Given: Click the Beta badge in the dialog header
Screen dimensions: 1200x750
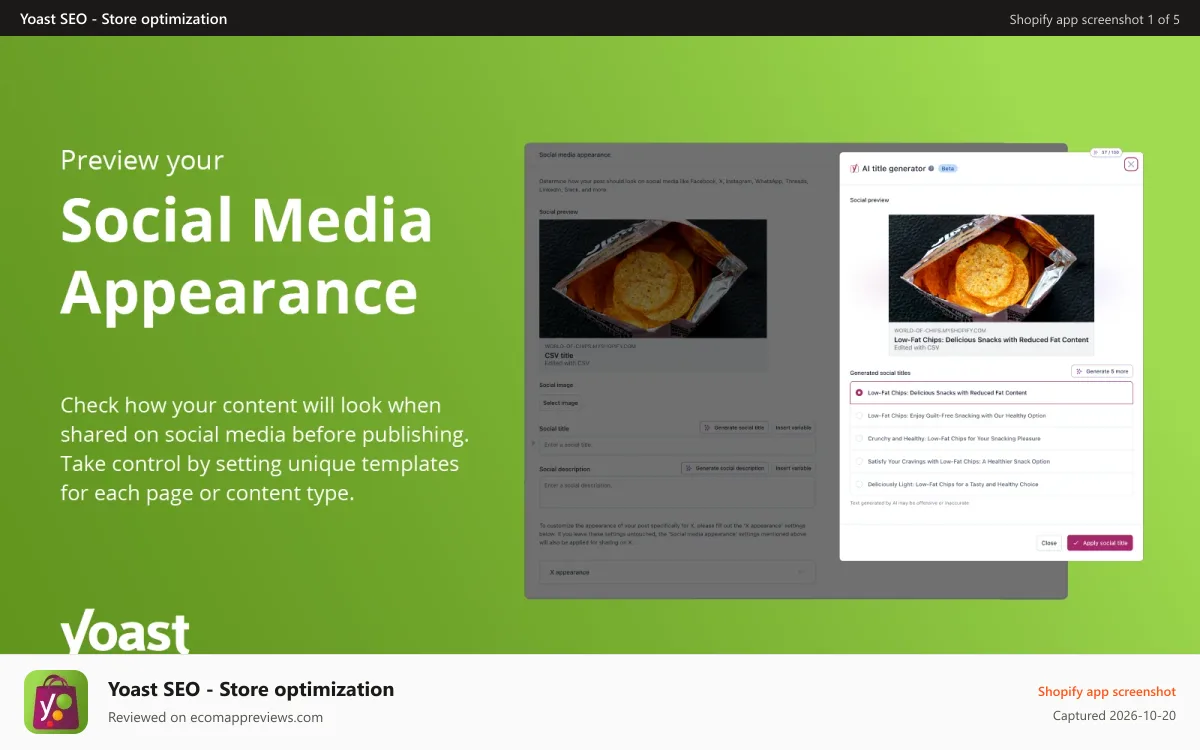Looking at the screenshot, I should tap(948, 168).
